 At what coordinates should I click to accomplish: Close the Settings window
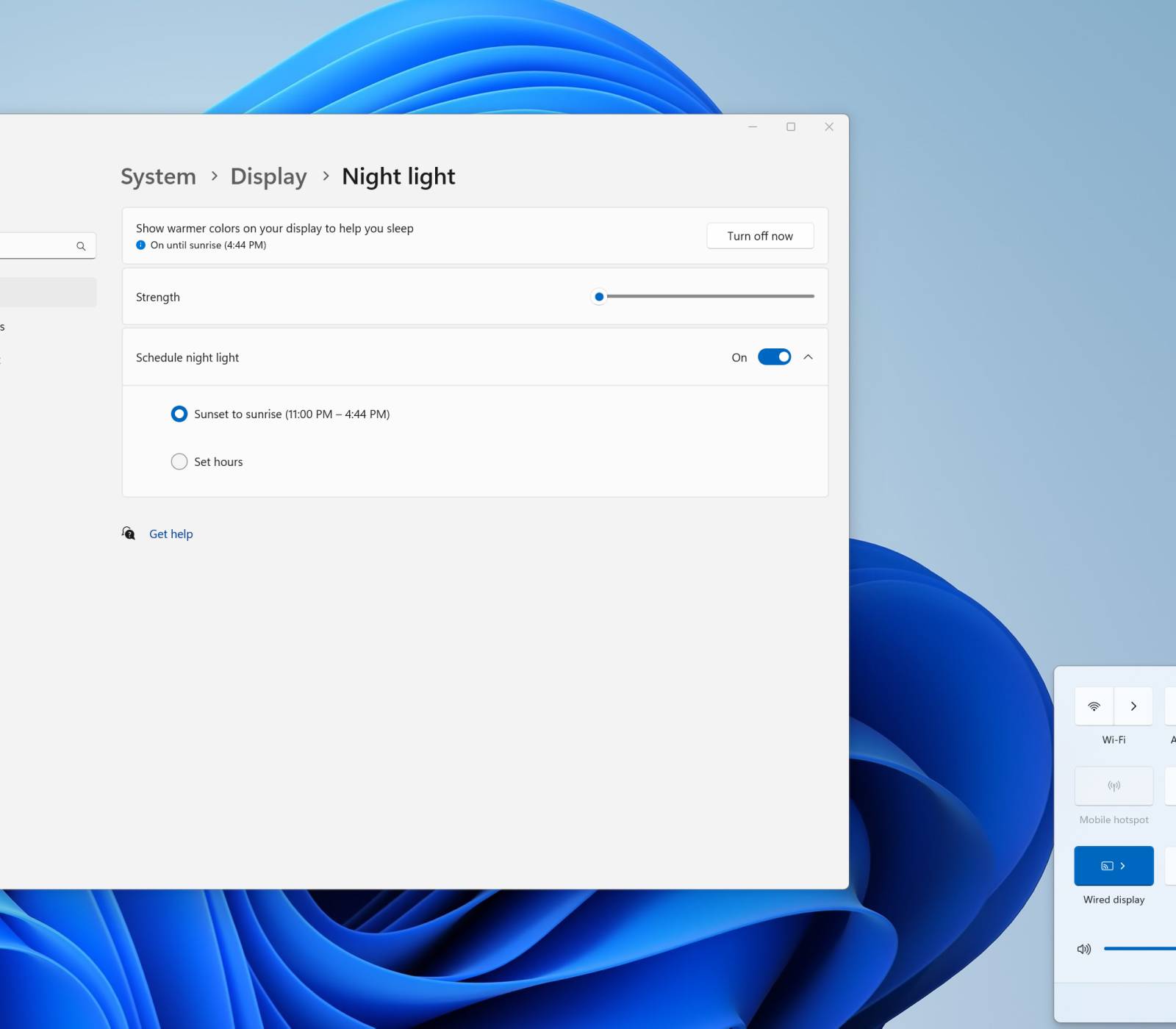point(829,127)
